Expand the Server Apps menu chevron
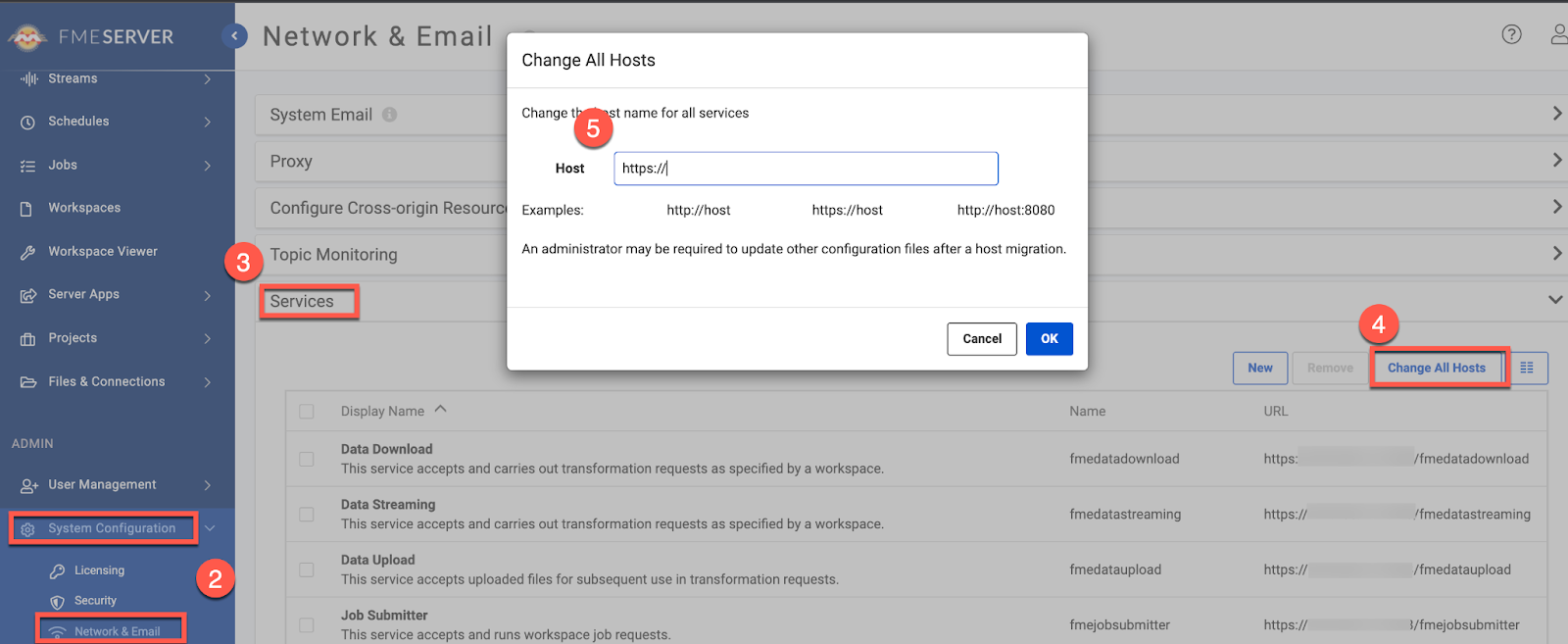 coord(207,295)
